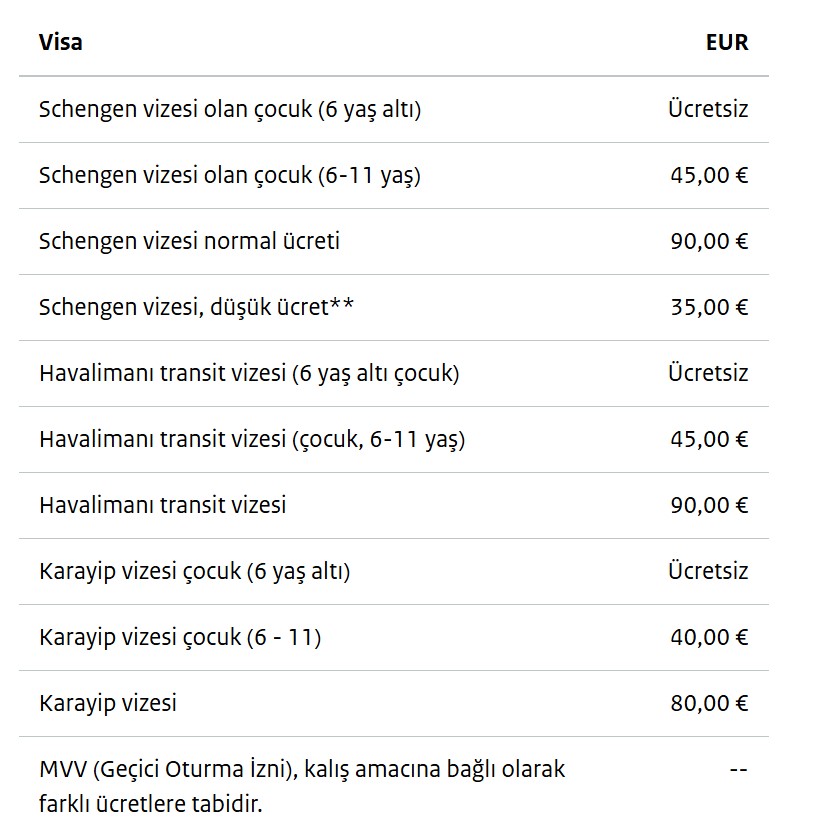Click the 40,00 € Karayip child fee
This screenshot has width=822, height=824.
pos(709,637)
